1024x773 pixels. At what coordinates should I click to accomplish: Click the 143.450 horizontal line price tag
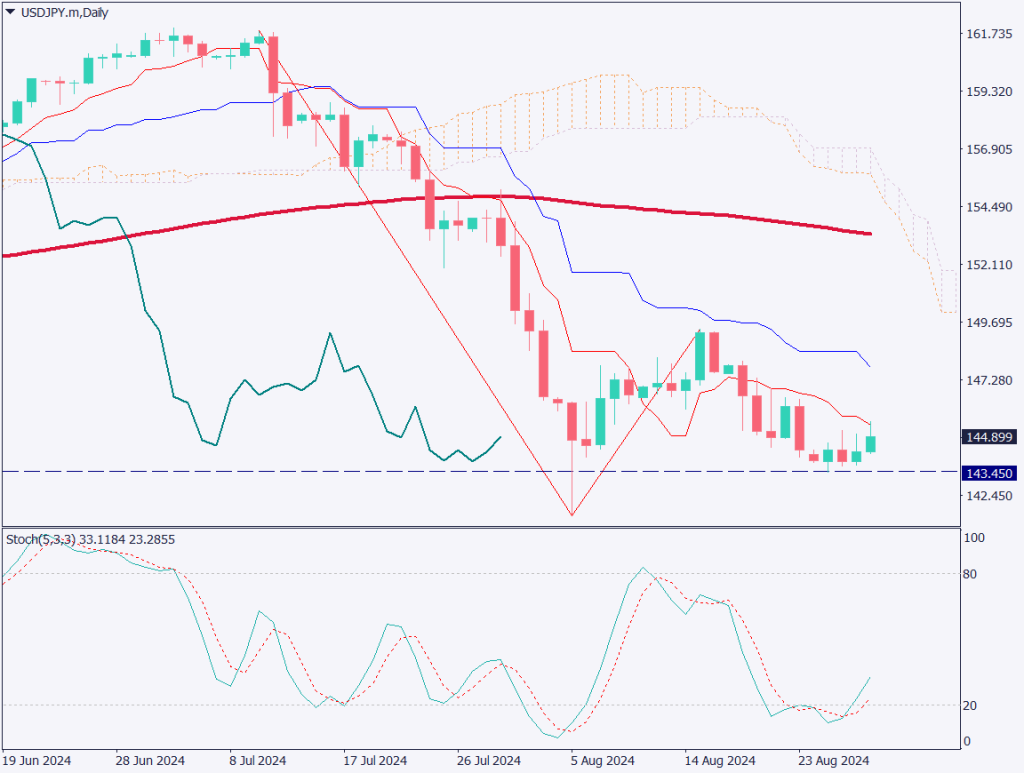point(988,472)
